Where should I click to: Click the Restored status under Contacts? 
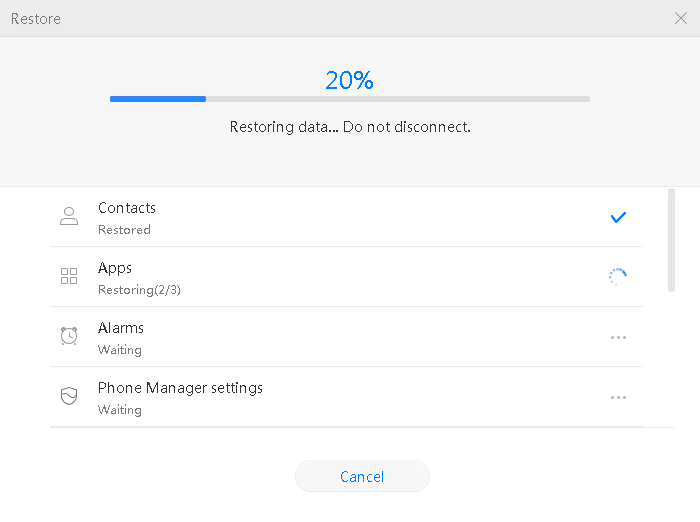click(124, 230)
